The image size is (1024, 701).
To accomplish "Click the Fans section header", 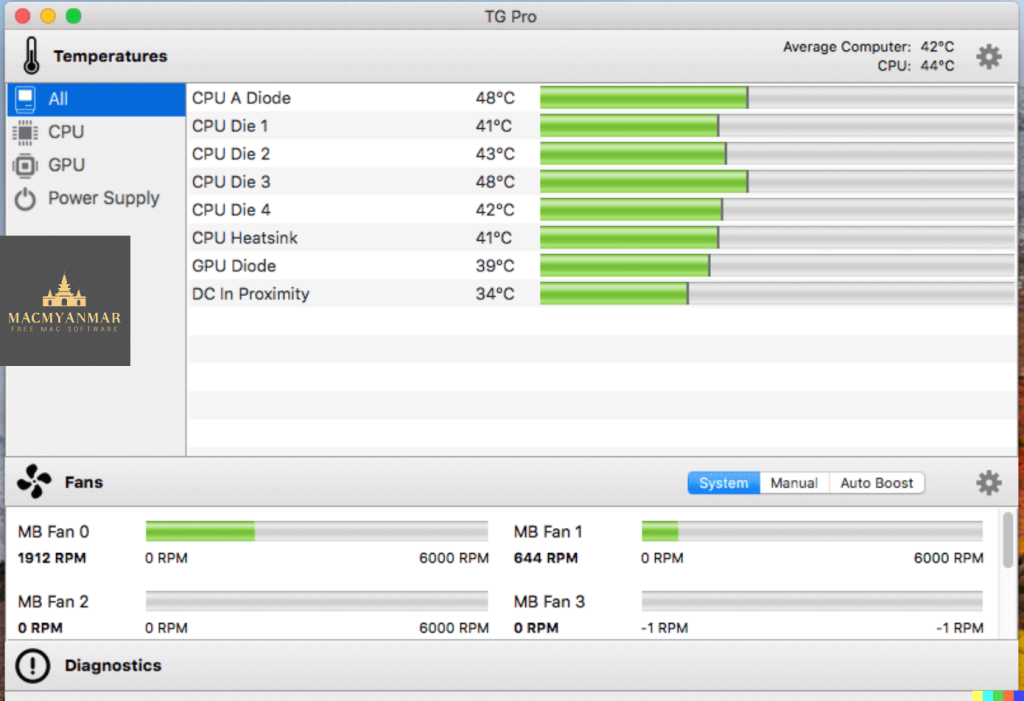I will pos(84,482).
